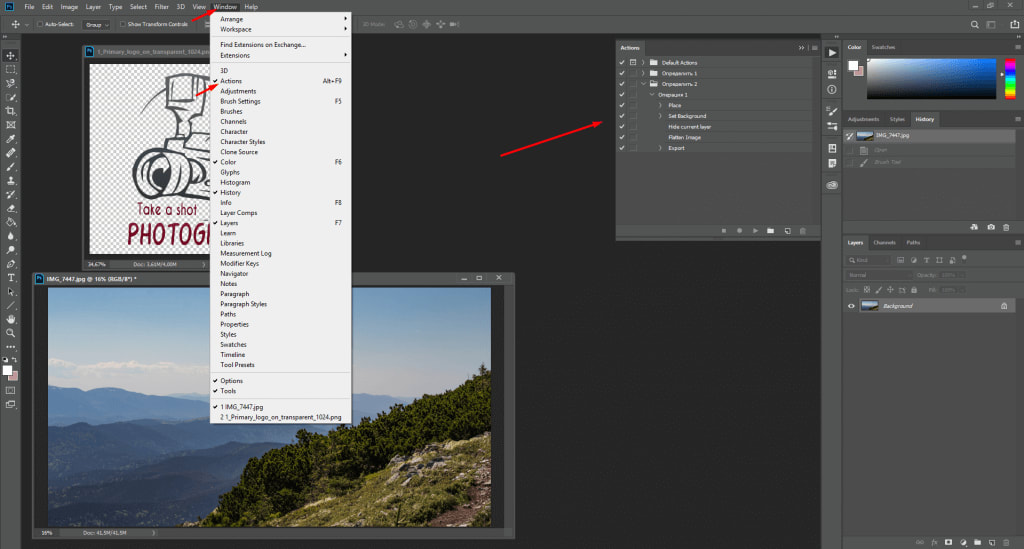Screen dimensions: 1024x549
Task: Toggle dialog box icon for Default Actions
Action: 633,63
